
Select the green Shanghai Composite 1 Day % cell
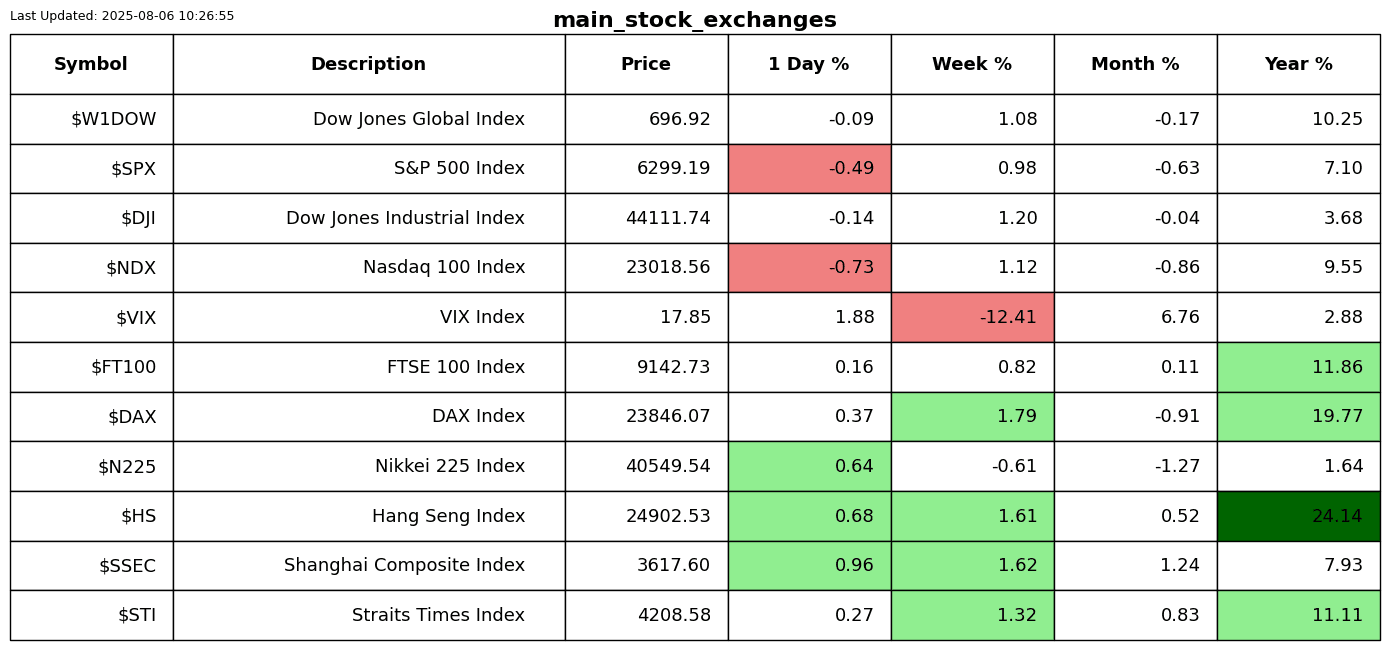[809, 566]
